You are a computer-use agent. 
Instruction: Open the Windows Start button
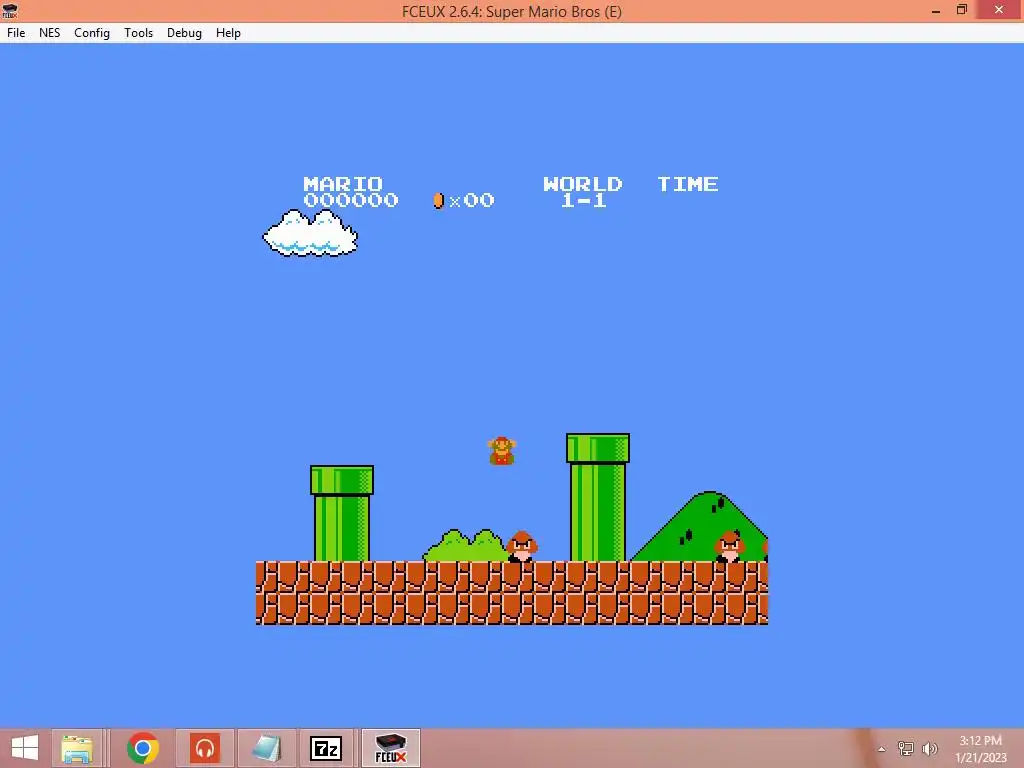[25, 748]
